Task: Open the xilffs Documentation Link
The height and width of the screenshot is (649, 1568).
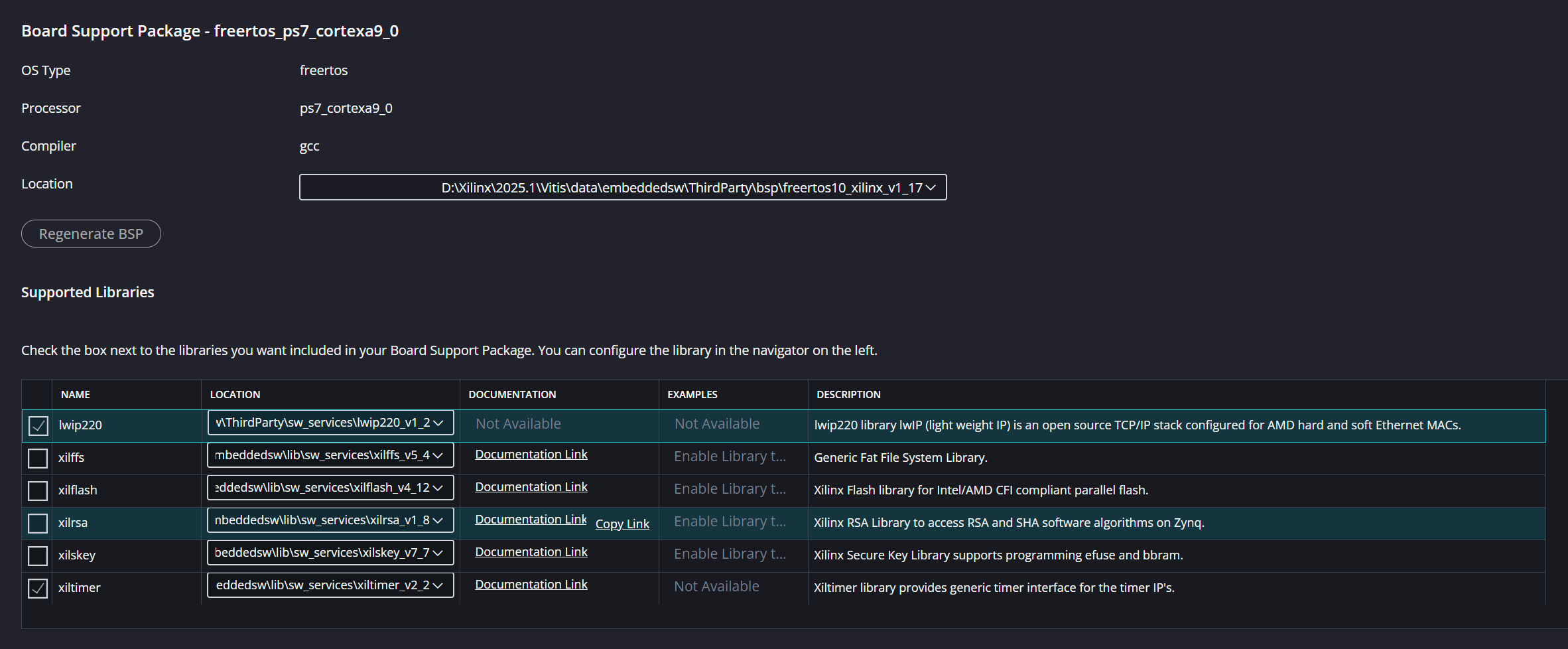Action: (x=531, y=455)
